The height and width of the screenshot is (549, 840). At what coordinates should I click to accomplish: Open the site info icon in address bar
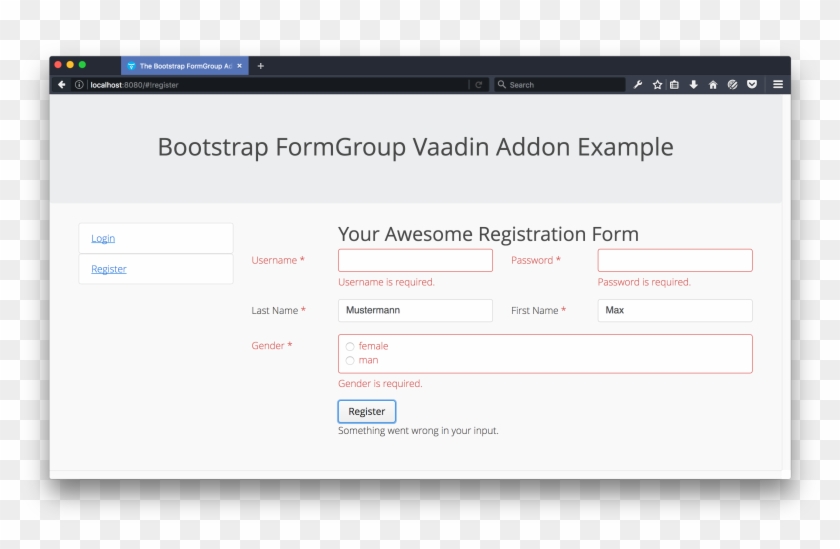click(x=79, y=85)
